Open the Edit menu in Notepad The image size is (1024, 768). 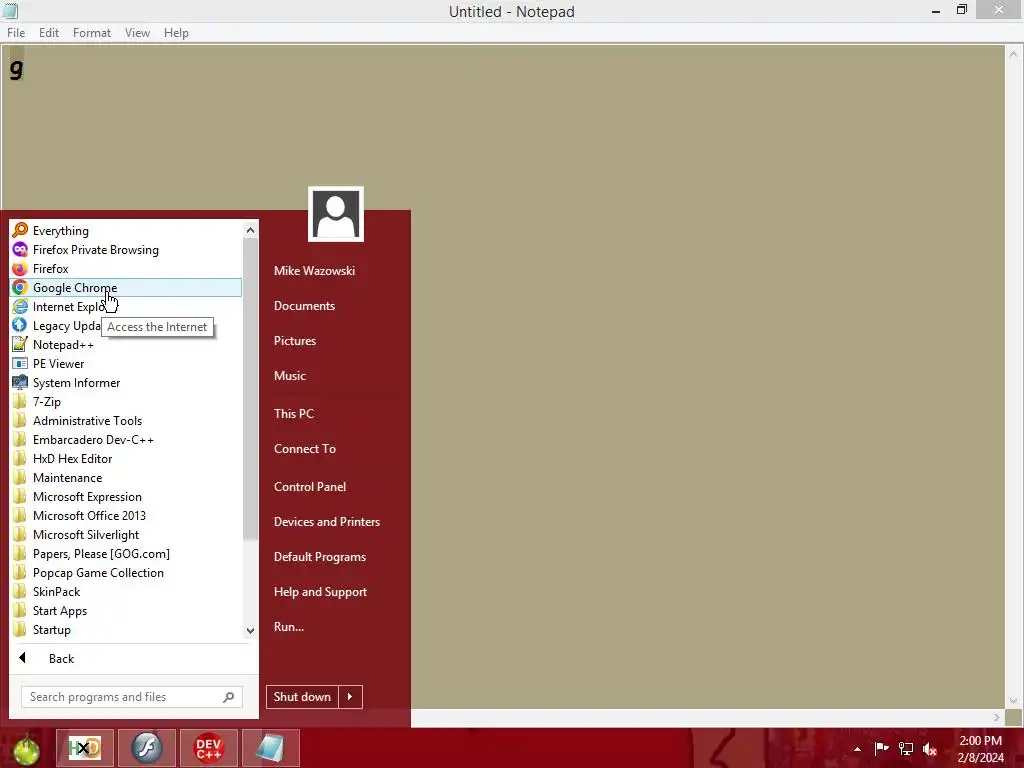pyautogui.click(x=48, y=33)
